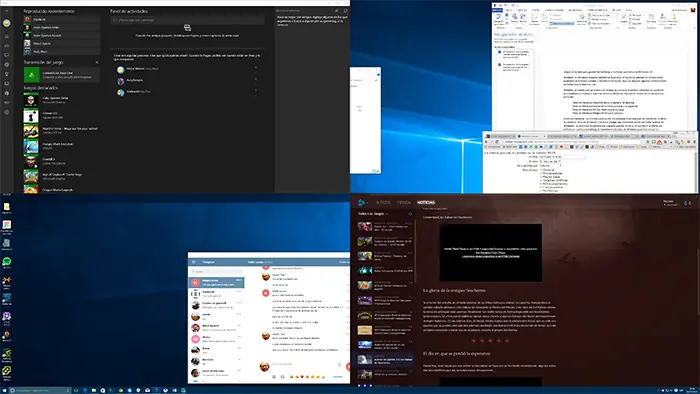Open the Telegram hamburger menu
The image size is (700, 394).
click(193, 262)
